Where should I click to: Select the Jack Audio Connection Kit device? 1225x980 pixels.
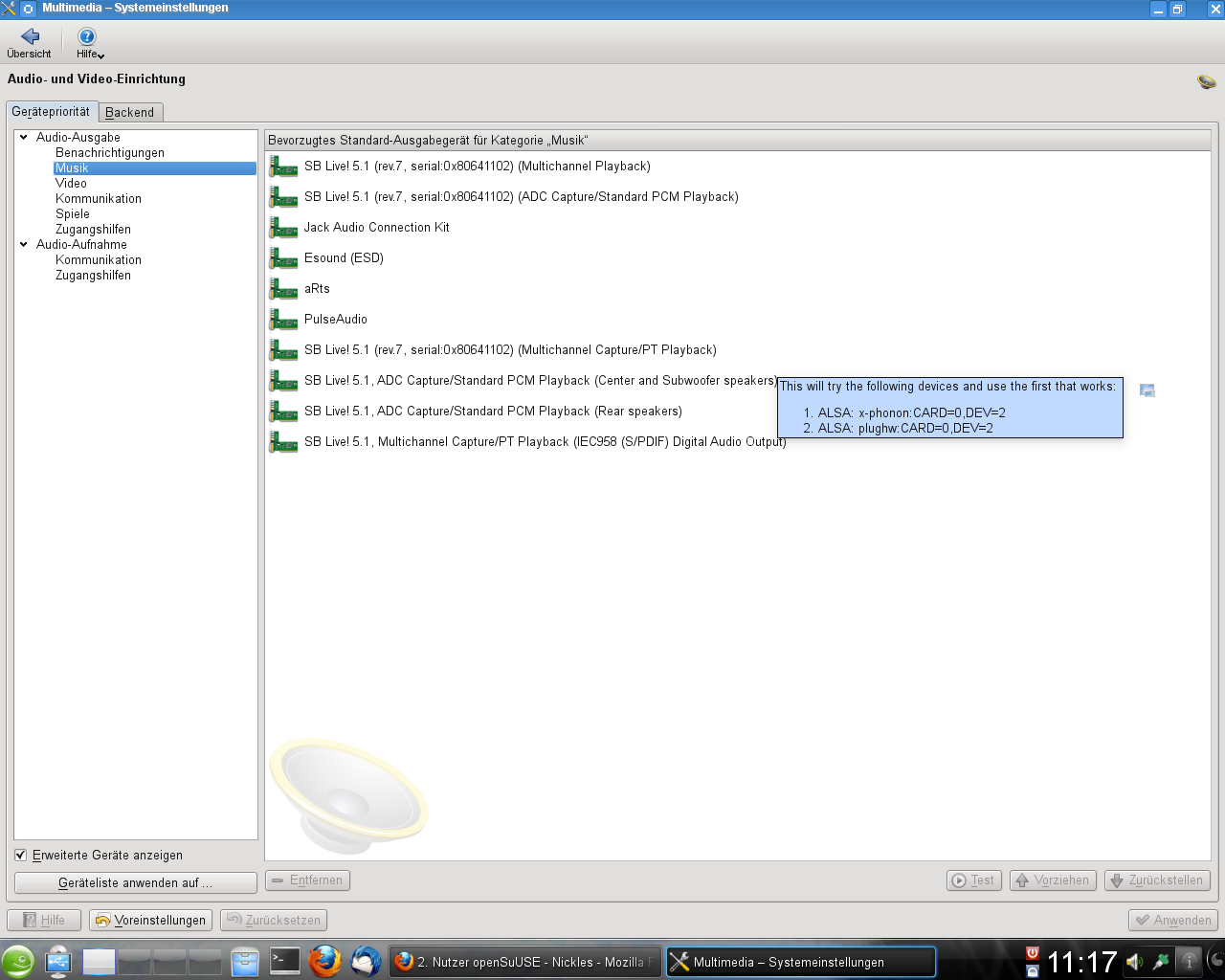(376, 228)
